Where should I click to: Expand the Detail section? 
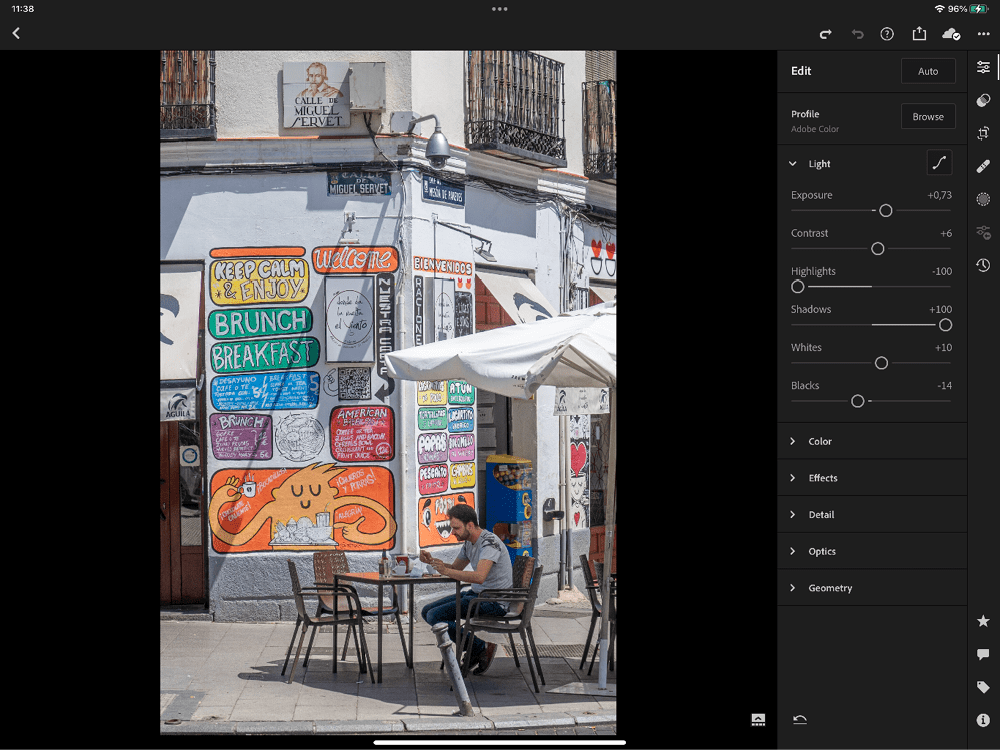872,515
